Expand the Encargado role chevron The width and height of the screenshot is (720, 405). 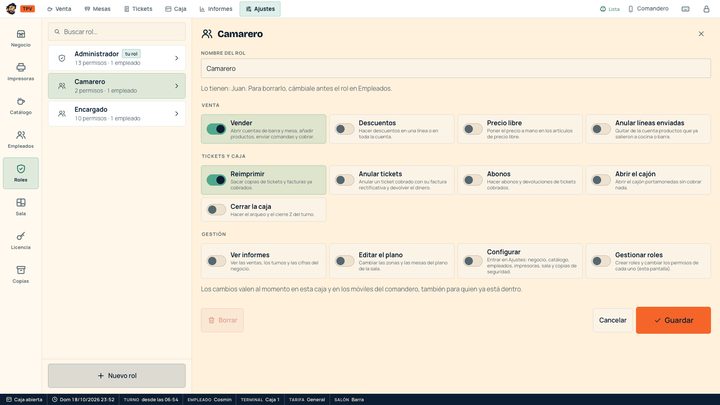click(177, 114)
